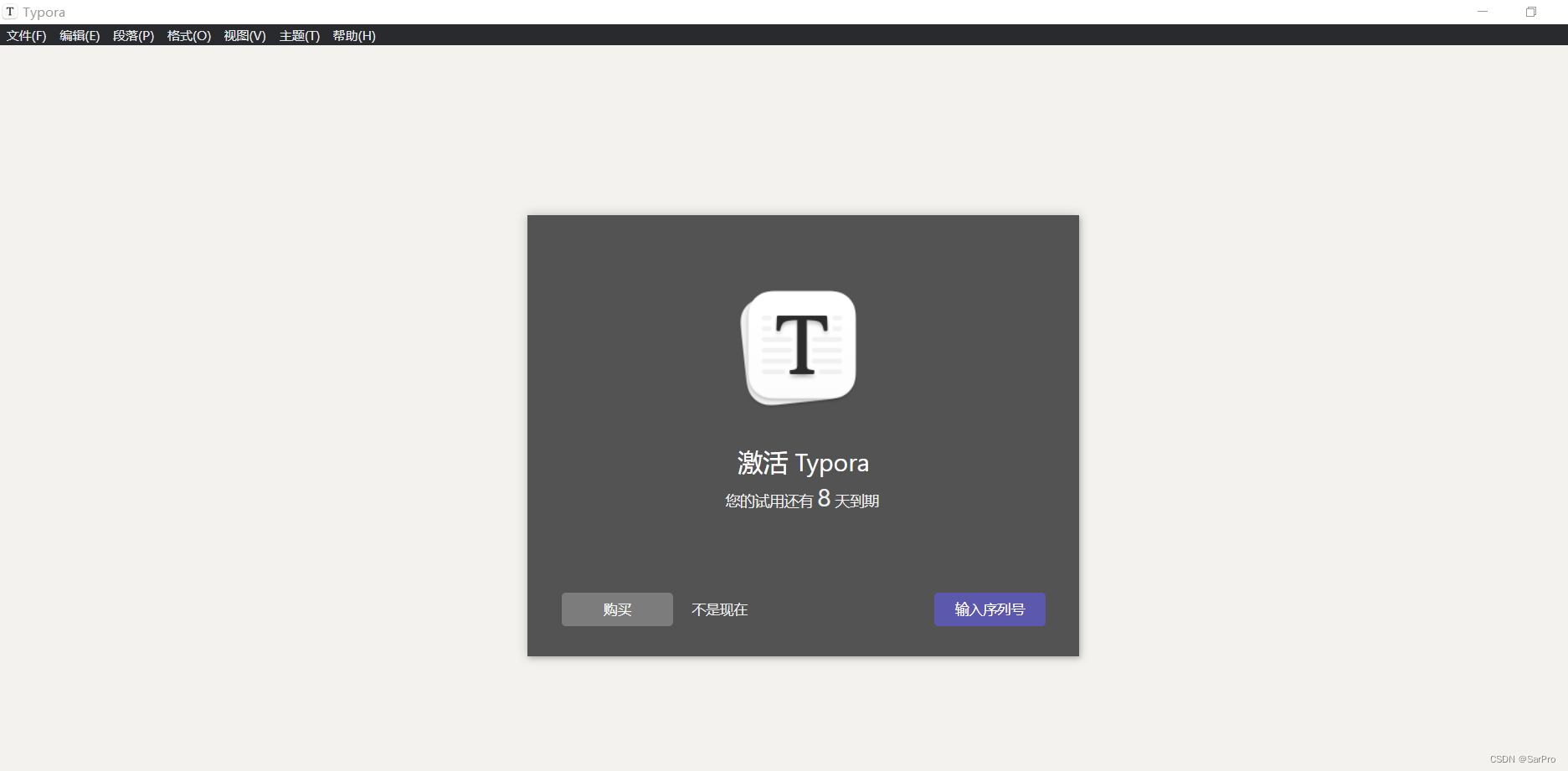Show the 视图(V) menu
This screenshot has width=1568, height=771.
coord(244,36)
